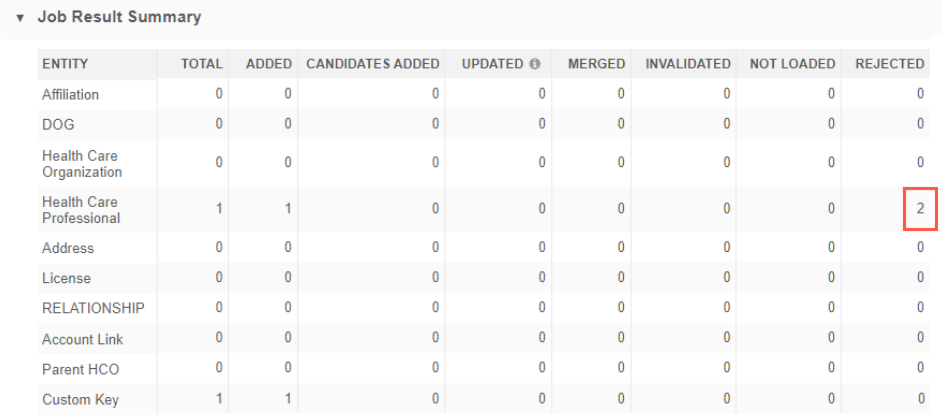Click the Merged column header

(x=596, y=64)
